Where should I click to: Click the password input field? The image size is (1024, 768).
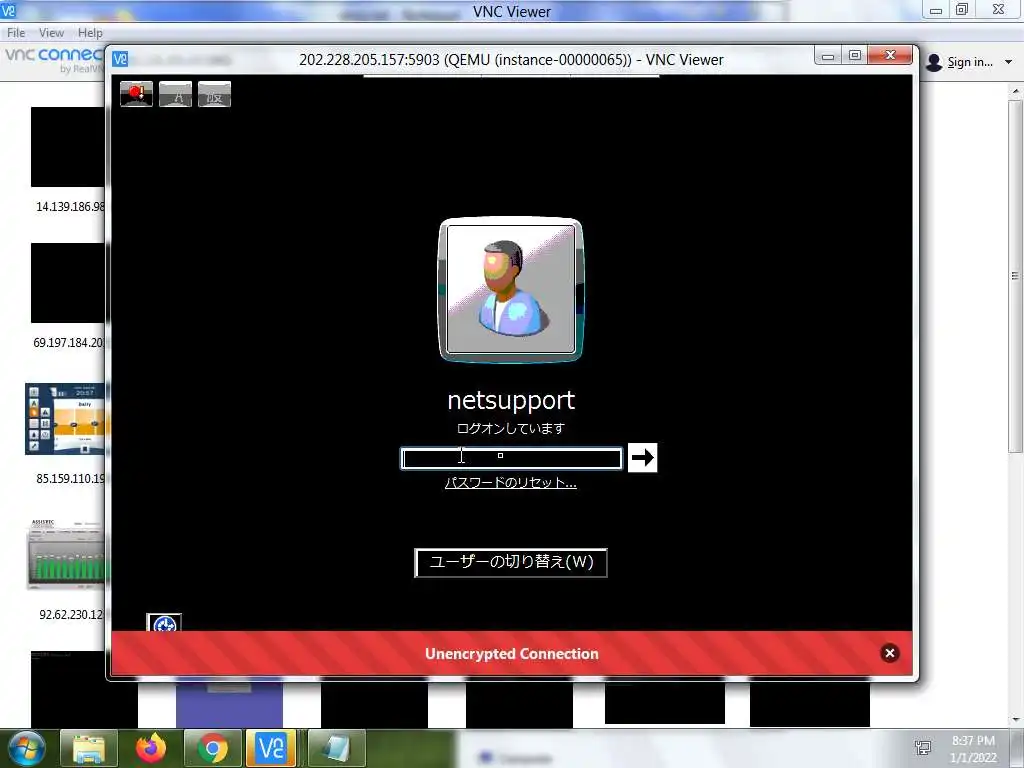(511, 458)
